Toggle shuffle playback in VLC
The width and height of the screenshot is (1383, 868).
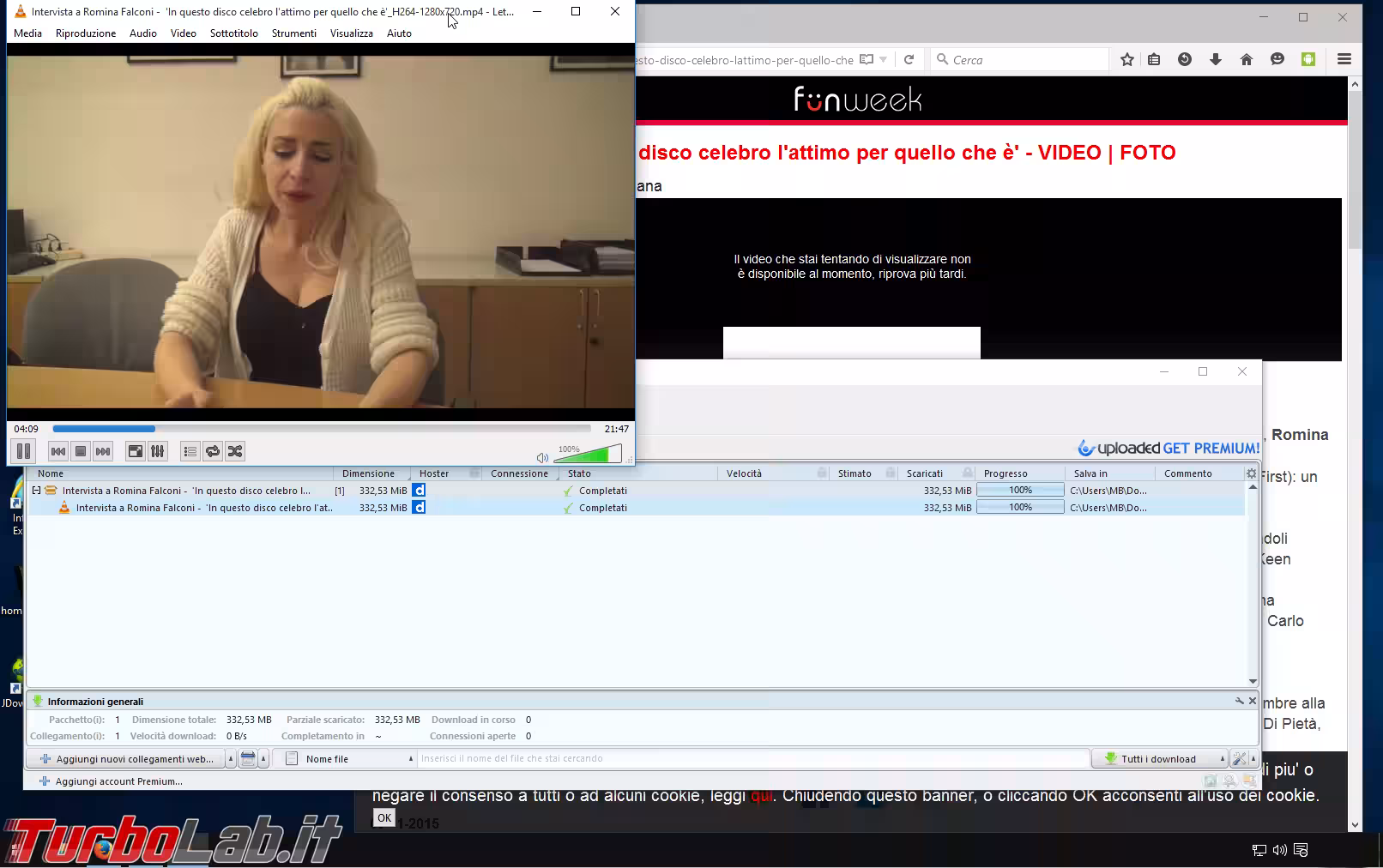coord(235,451)
